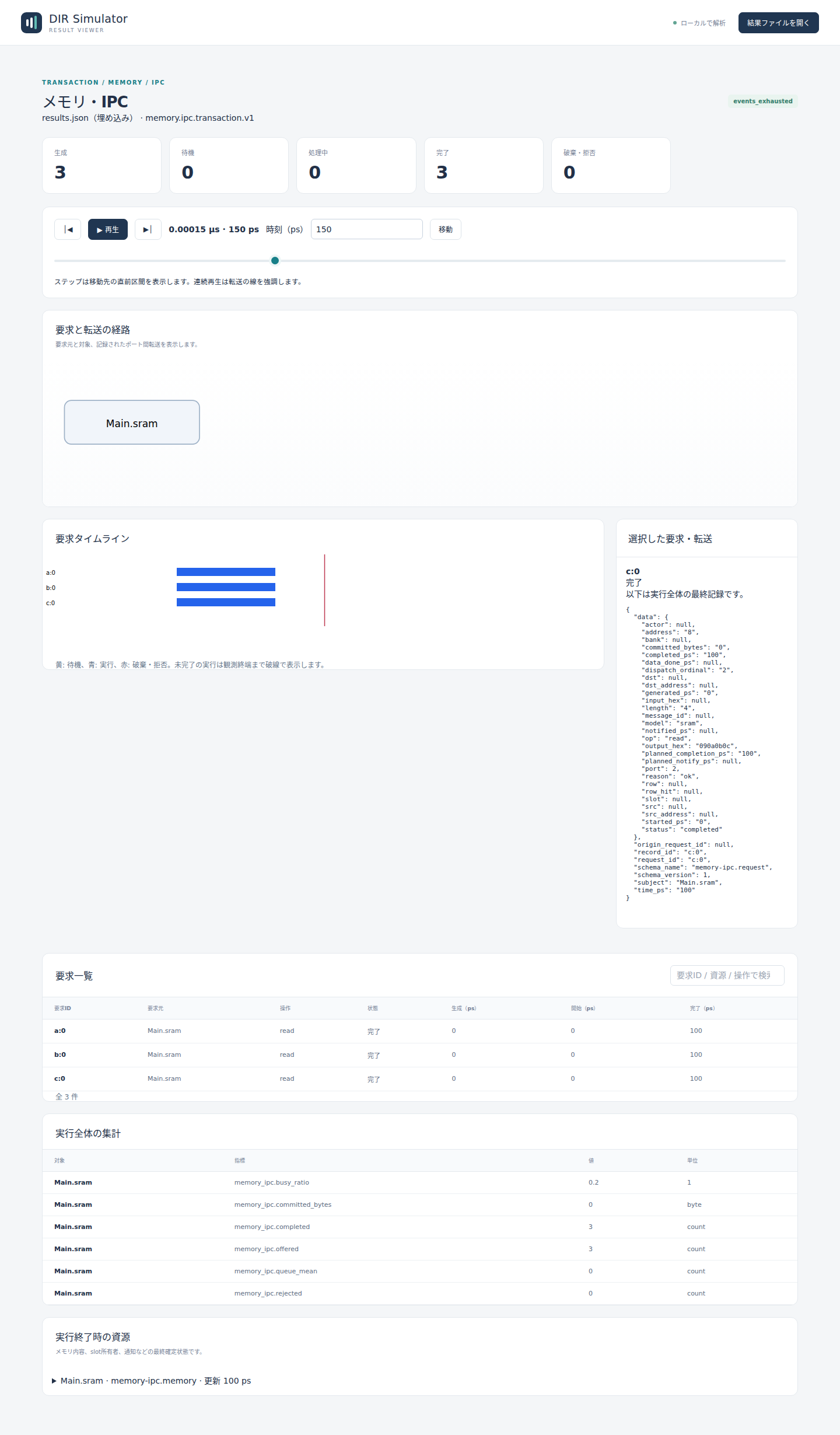Click the timeline slider handle
Image resolution: width=840 pixels, height=1435 pixels.
pyautogui.click(x=275, y=261)
